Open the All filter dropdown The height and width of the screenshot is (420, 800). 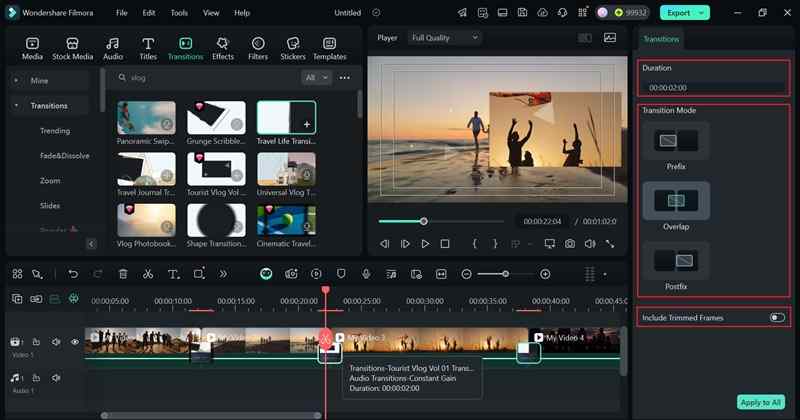click(316, 78)
